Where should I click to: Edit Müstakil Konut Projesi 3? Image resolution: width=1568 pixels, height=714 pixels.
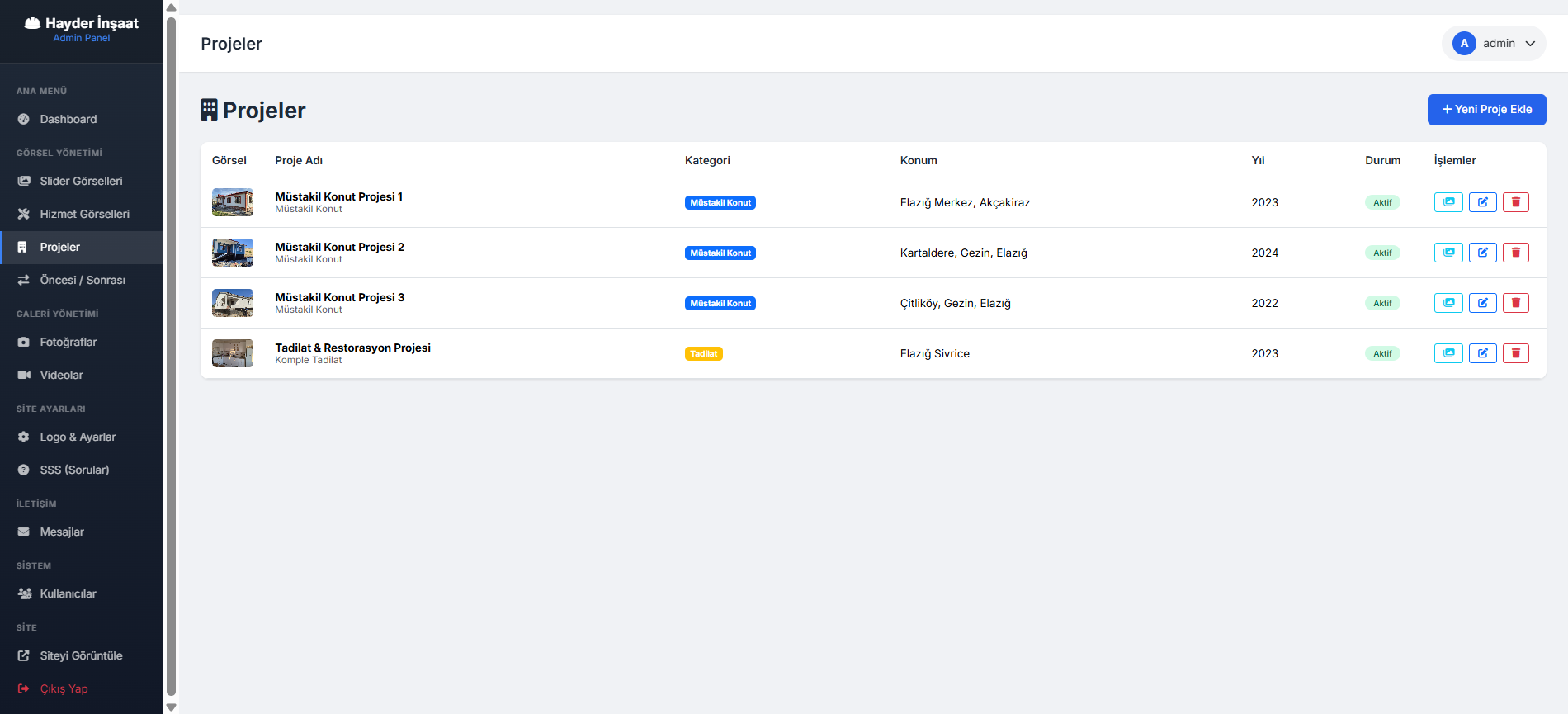click(x=1483, y=303)
